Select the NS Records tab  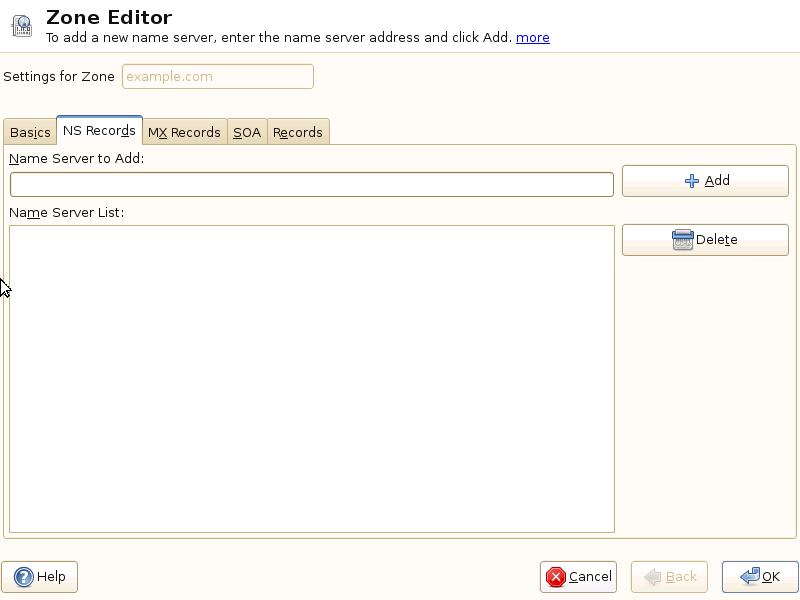[x=99, y=131]
